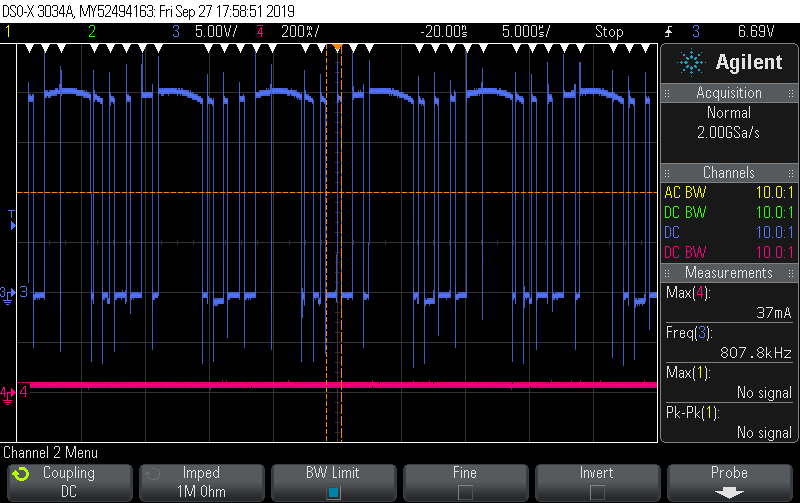Enable the Fine adjustment checkbox

click(x=465, y=492)
